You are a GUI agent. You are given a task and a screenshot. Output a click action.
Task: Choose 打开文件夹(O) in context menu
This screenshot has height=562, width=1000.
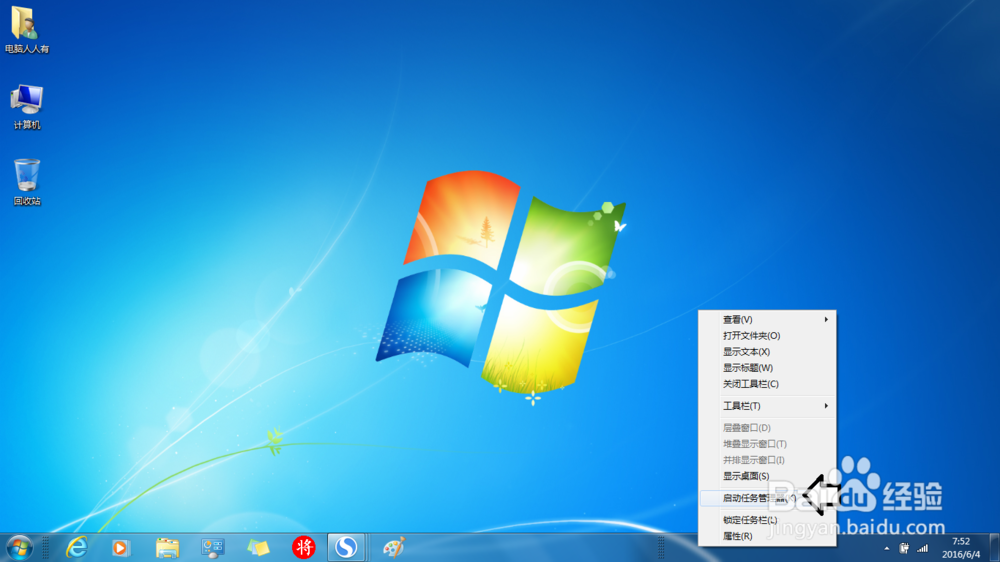point(767,336)
